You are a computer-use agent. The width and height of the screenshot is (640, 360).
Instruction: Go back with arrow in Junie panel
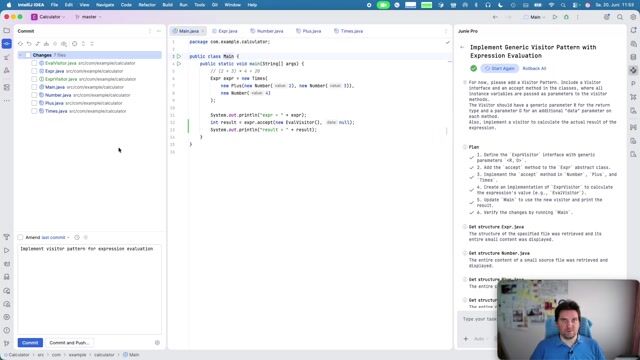[x=462, y=47]
